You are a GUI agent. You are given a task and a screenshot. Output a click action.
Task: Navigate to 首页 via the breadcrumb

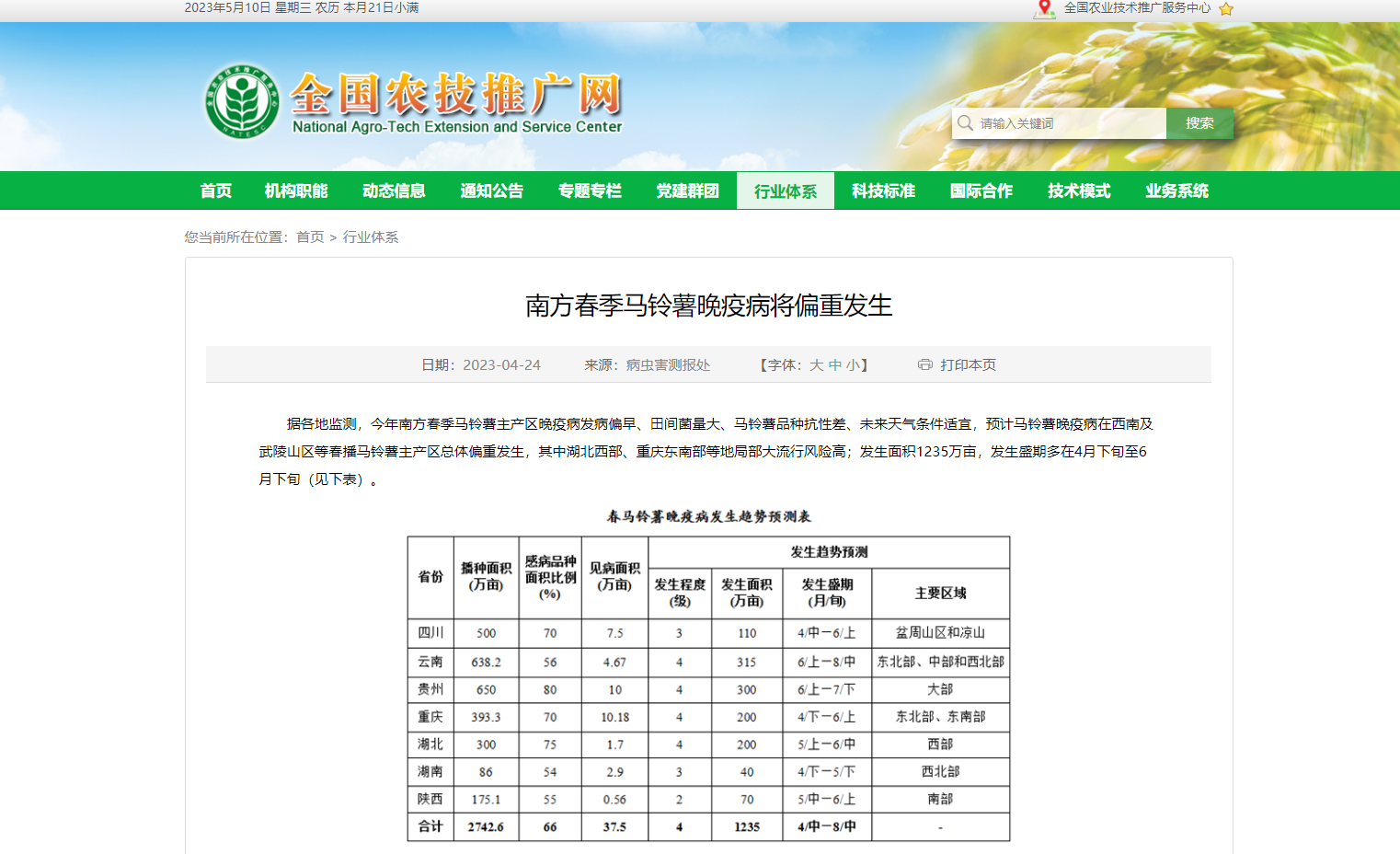coord(310,237)
